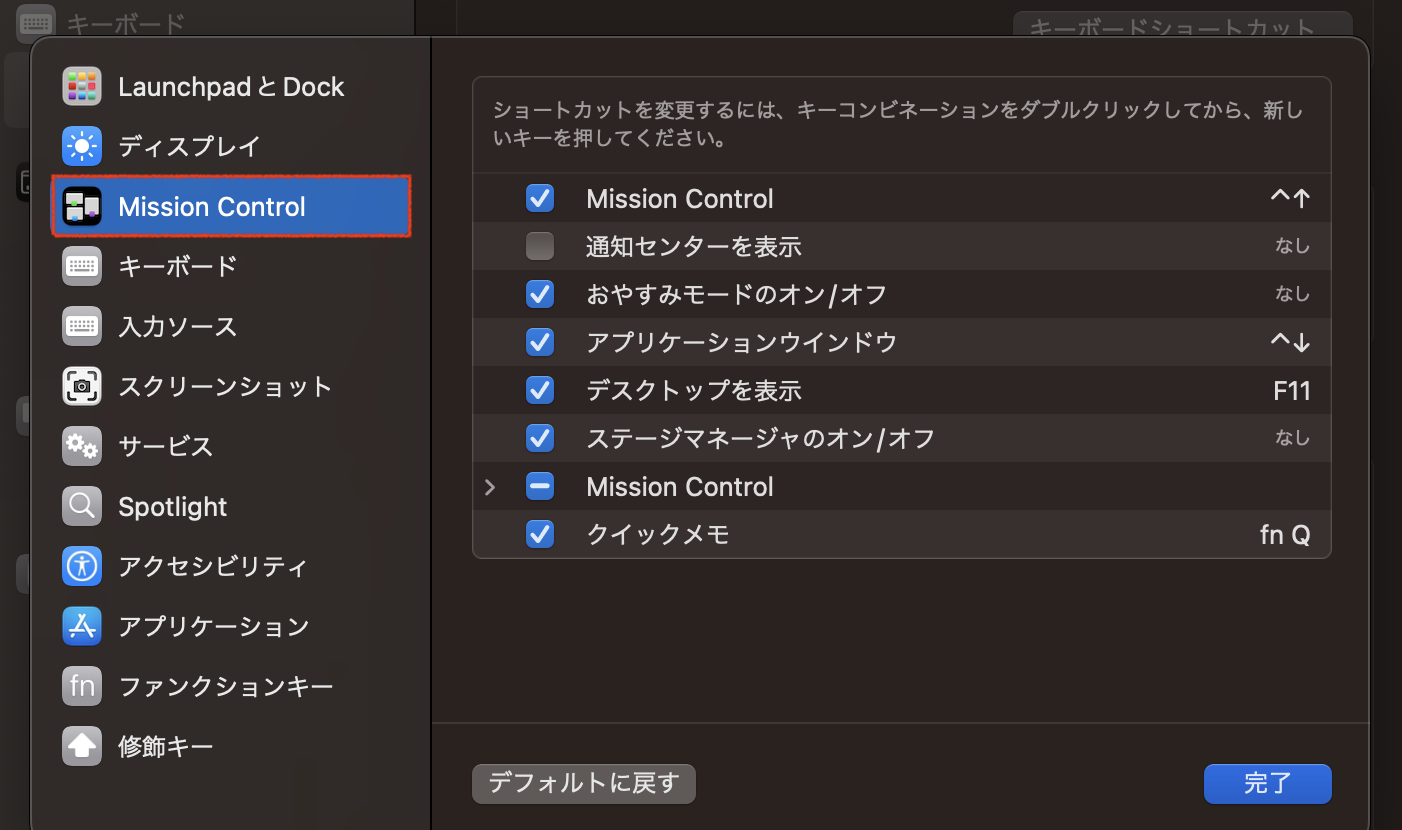This screenshot has width=1402, height=830.
Task: Click the アプリケーション category label
Action: pos(213,627)
